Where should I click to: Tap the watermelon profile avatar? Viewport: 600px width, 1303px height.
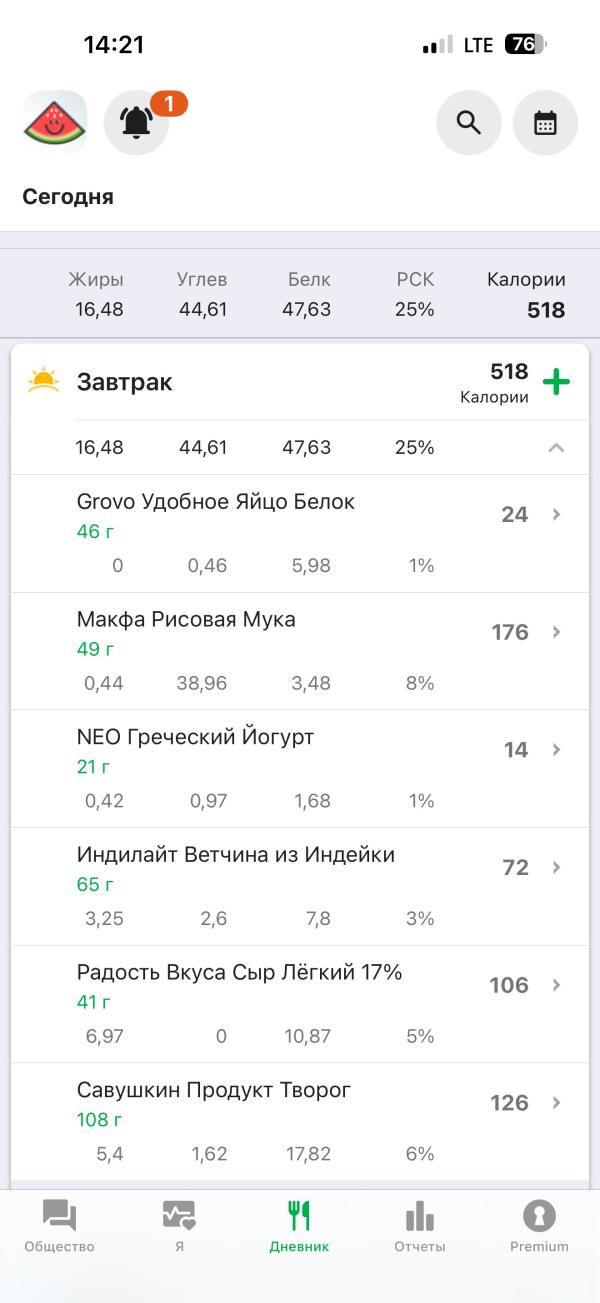[x=55, y=122]
